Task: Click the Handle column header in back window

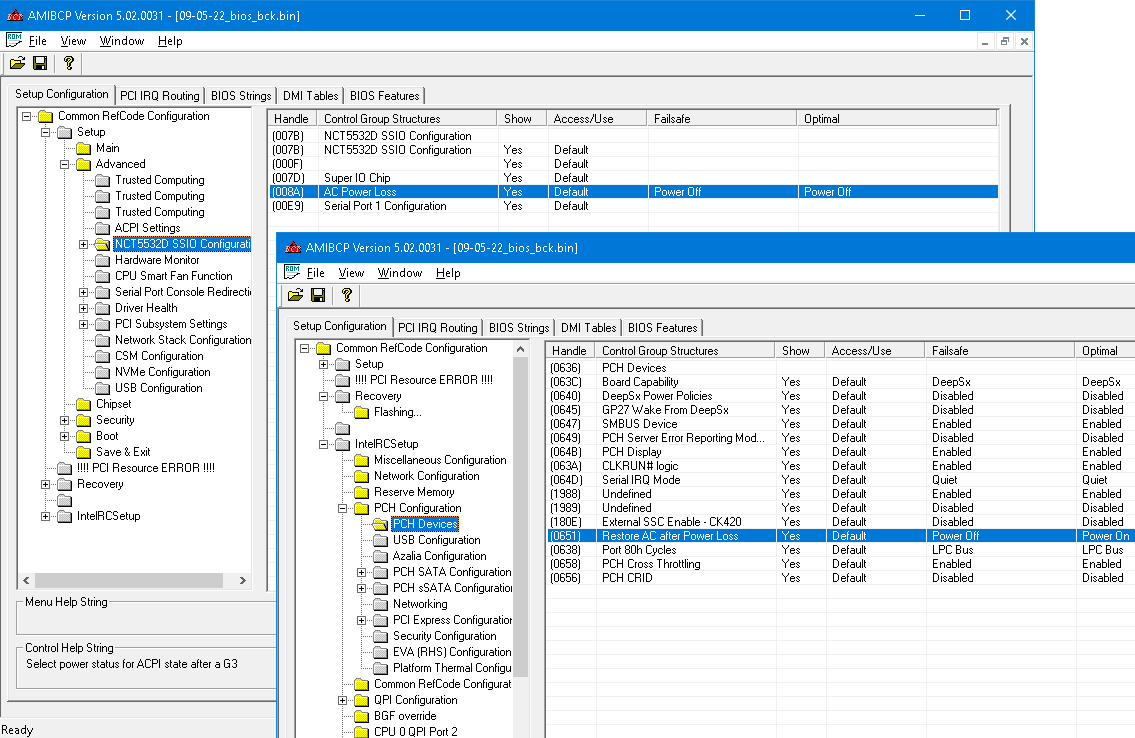Action: click(x=291, y=119)
